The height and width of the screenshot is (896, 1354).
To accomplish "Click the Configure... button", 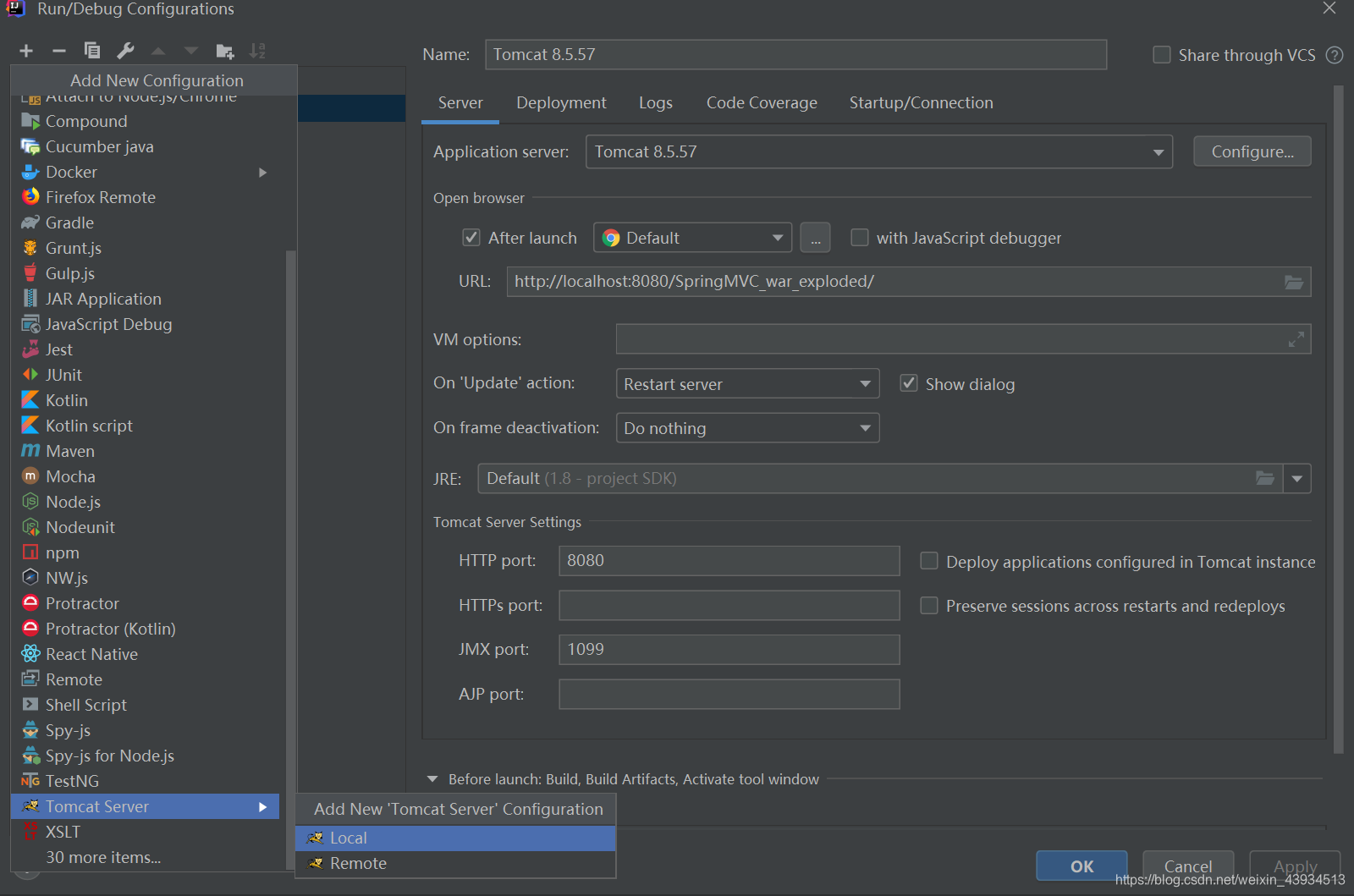I will (1252, 151).
